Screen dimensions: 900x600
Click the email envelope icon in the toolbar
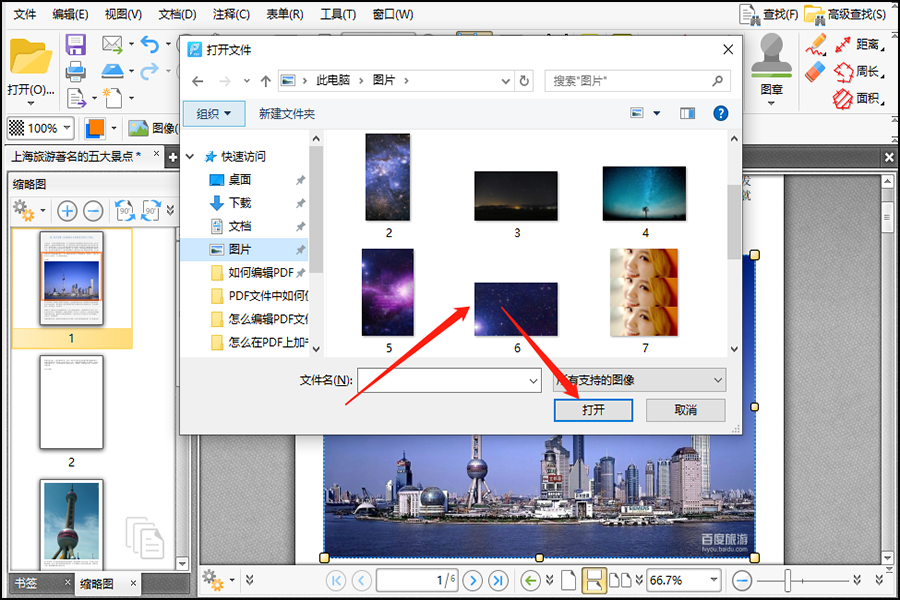pyautogui.click(x=112, y=44)
